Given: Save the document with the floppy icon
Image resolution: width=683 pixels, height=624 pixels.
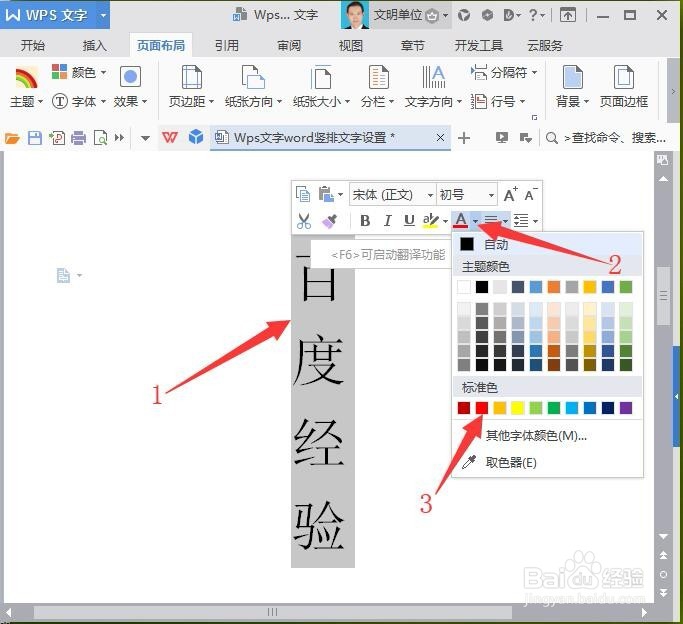Looking at the screenshot, I should coord(35,138).
